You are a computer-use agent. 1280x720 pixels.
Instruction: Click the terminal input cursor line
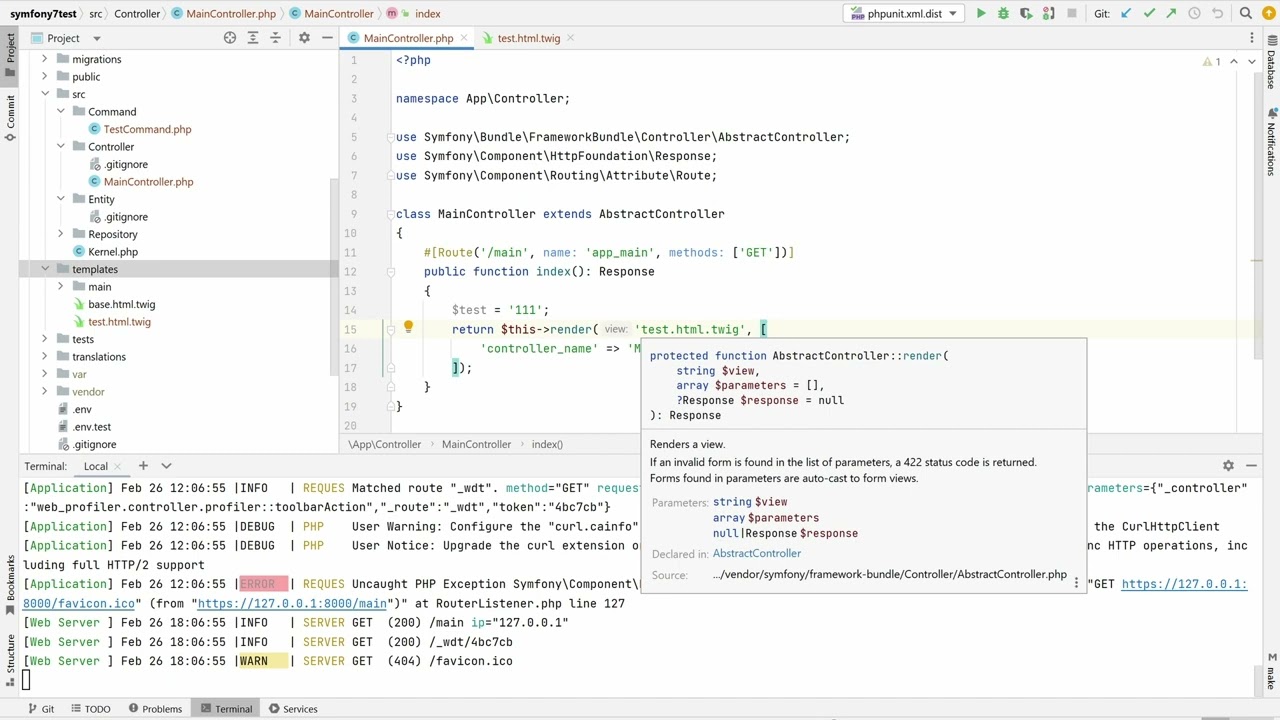point(28,681)
